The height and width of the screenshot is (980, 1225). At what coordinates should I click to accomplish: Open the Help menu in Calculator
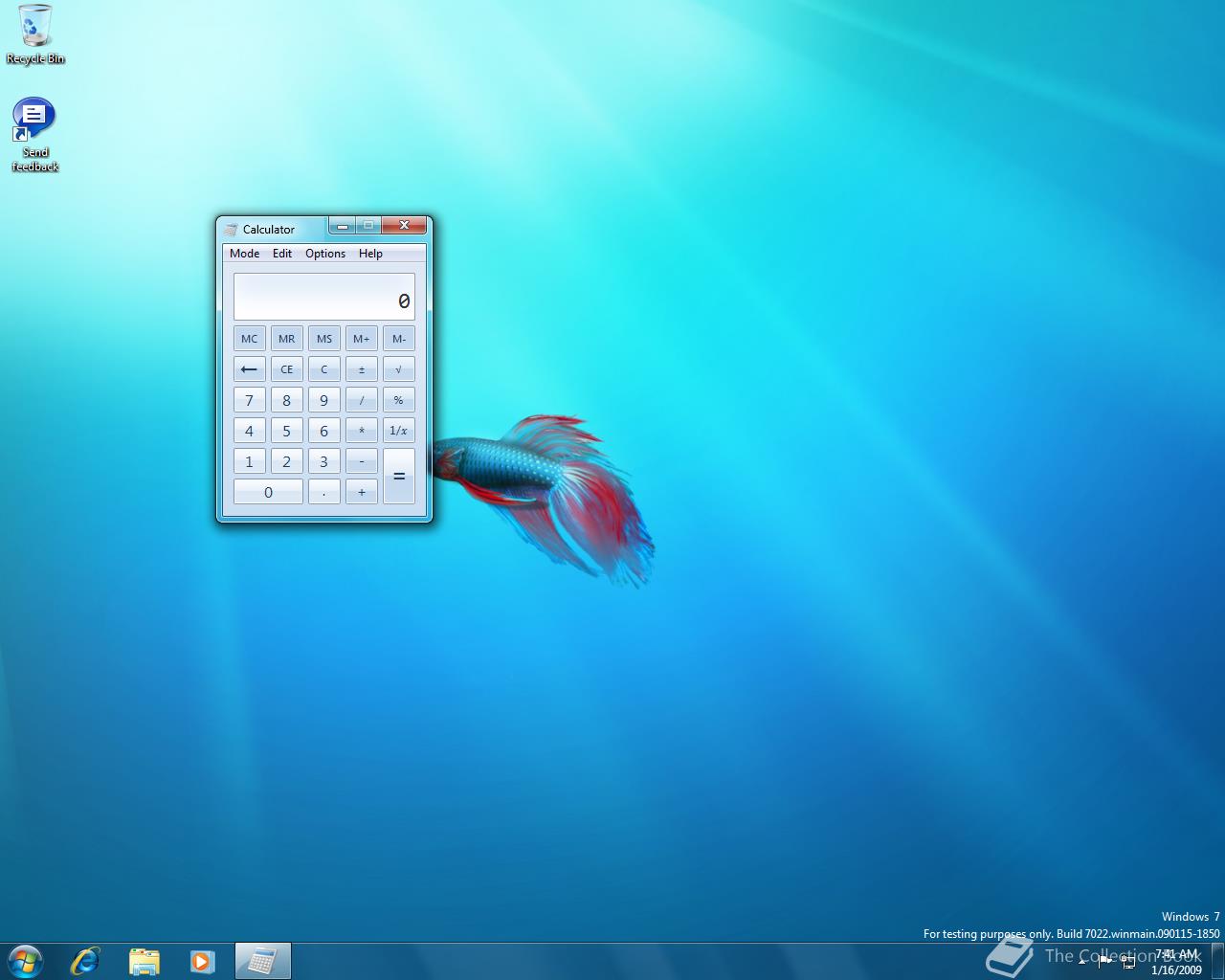point(370,254)
